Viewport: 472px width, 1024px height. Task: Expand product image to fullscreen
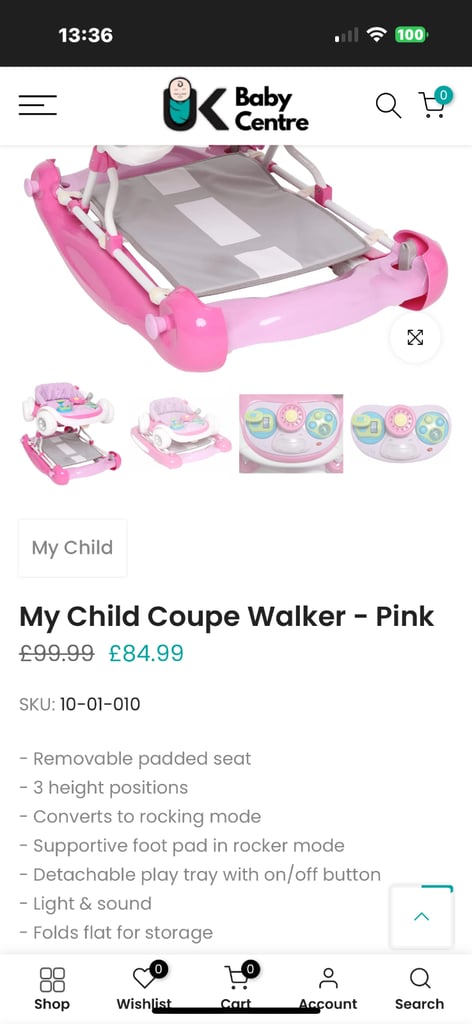pos(415,338)
